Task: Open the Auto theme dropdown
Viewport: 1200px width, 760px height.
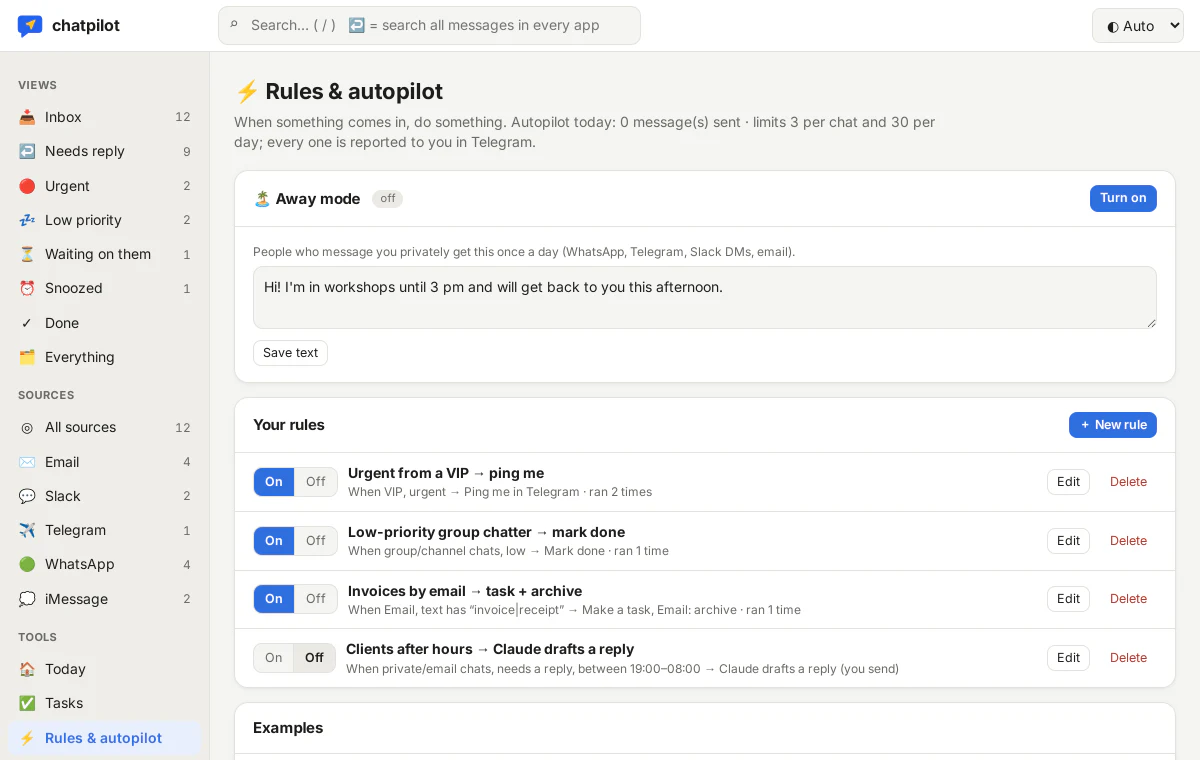Action: [1138, 26]
